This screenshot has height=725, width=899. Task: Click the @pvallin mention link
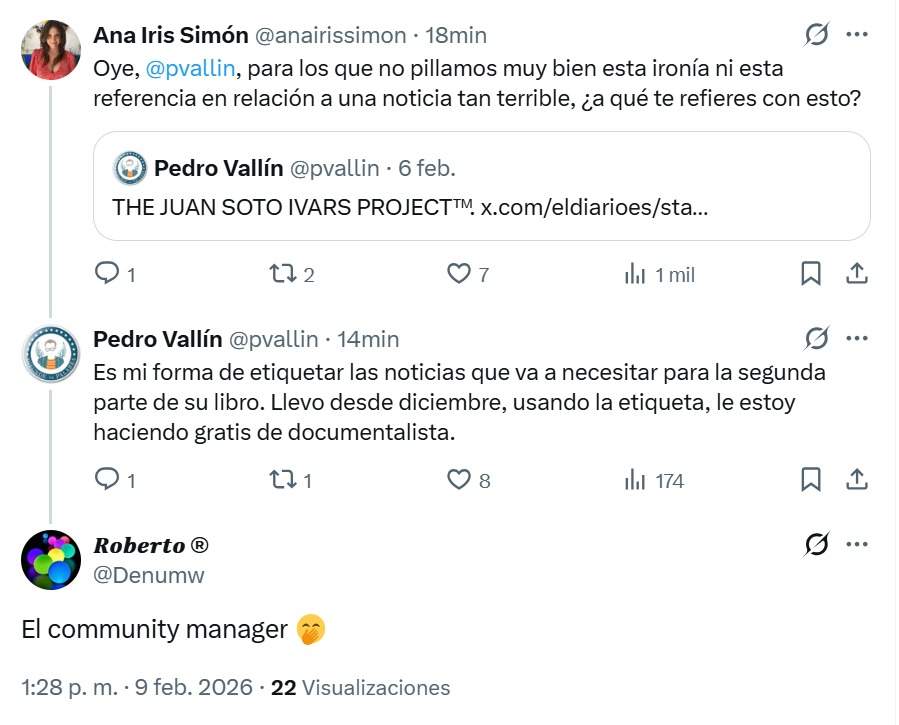click(189, 70)
